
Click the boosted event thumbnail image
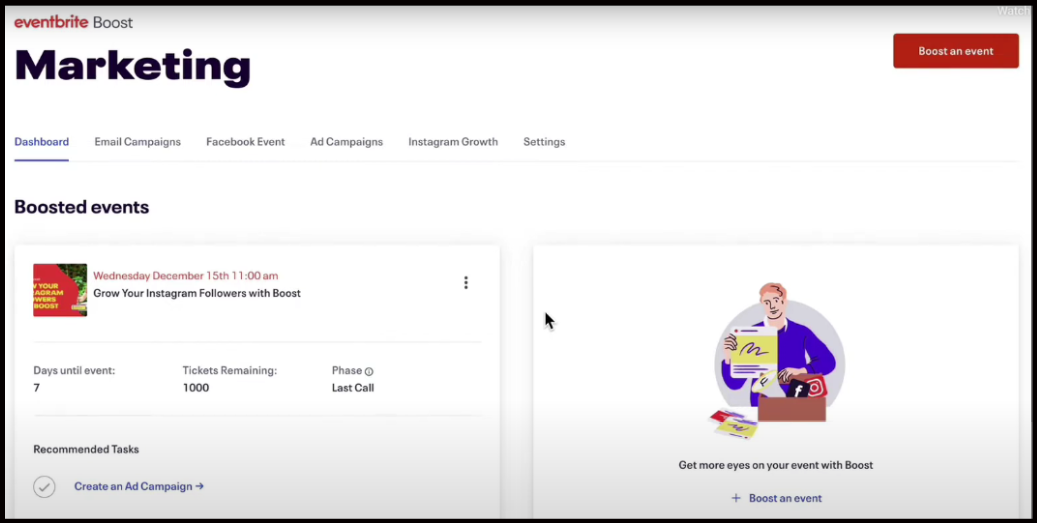point(60,290)
